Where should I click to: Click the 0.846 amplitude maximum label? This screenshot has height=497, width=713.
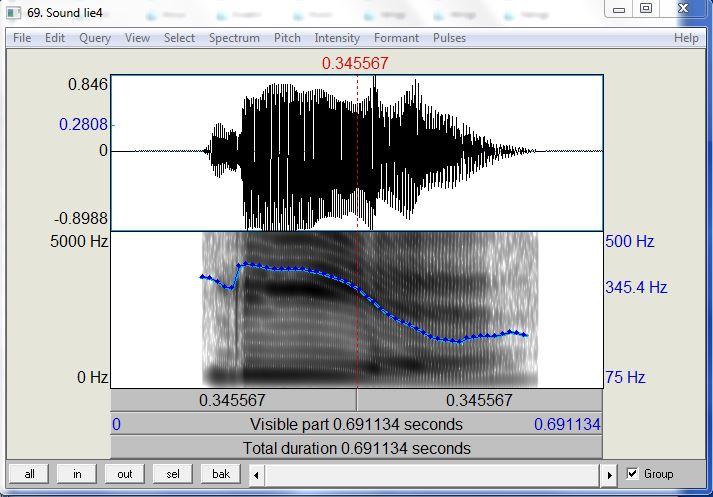tap(88, 85)
